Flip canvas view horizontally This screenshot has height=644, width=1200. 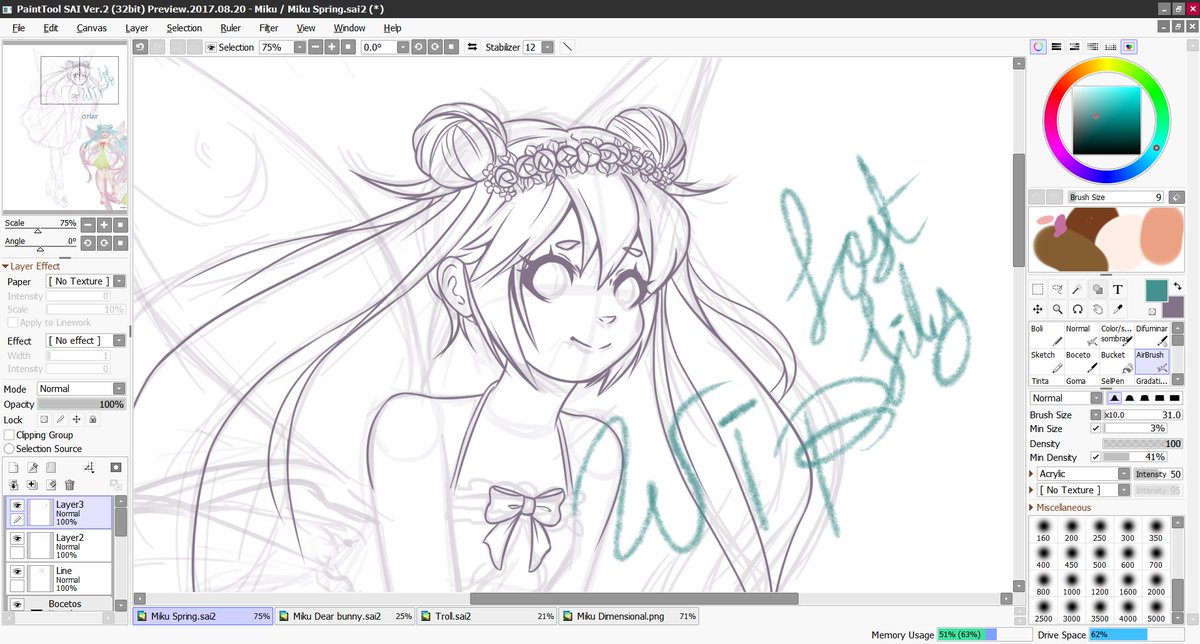point(472,47)
